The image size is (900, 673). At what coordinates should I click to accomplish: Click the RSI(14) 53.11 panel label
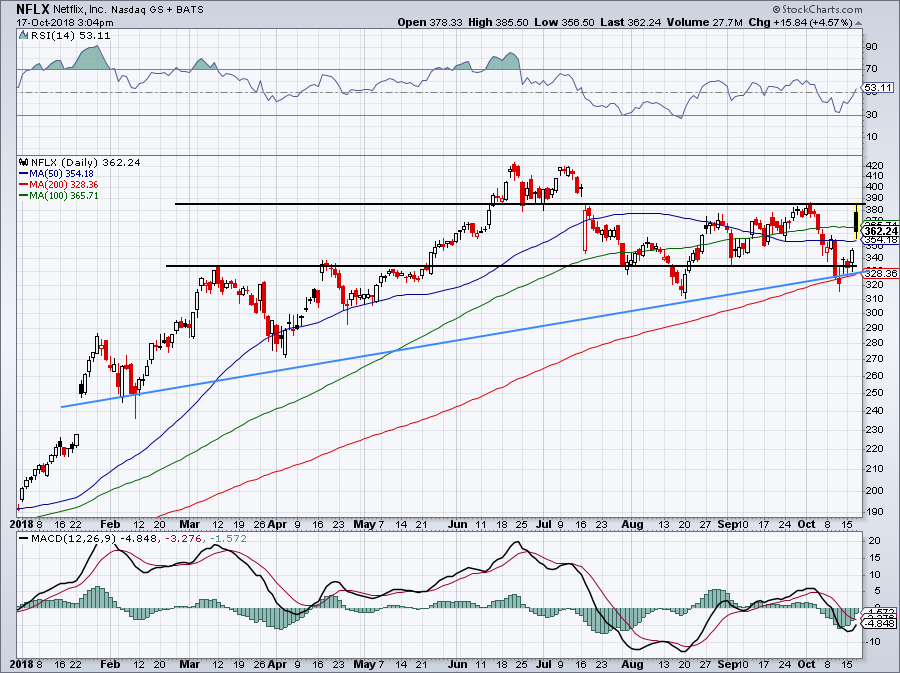70,35
